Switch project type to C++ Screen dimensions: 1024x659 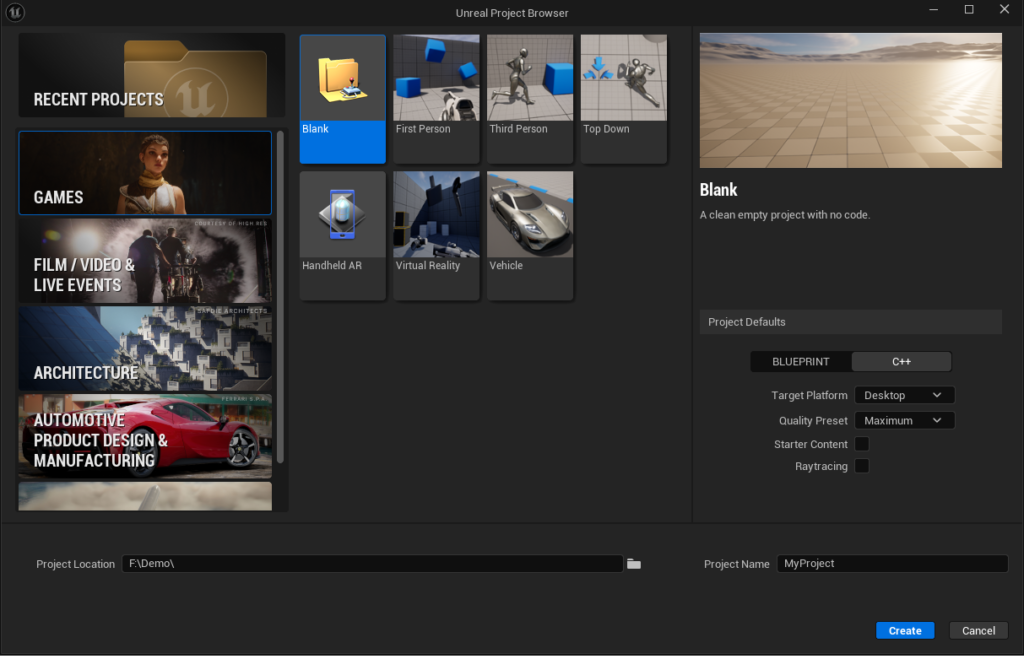(901, 361)
